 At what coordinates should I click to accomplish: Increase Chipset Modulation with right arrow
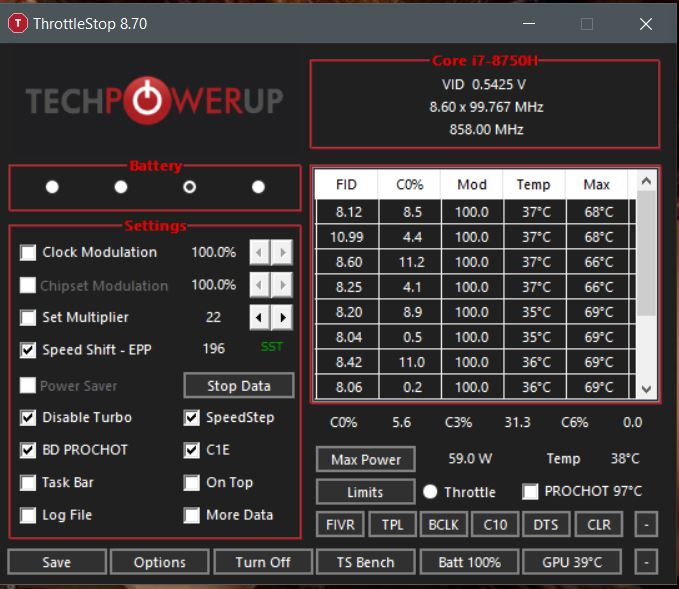click(282, 285)
